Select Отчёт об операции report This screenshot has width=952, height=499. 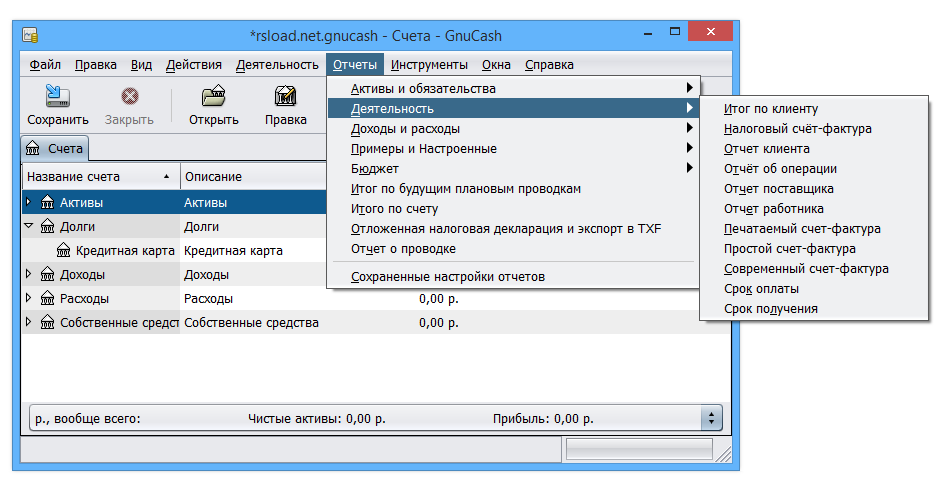(814, 168)
